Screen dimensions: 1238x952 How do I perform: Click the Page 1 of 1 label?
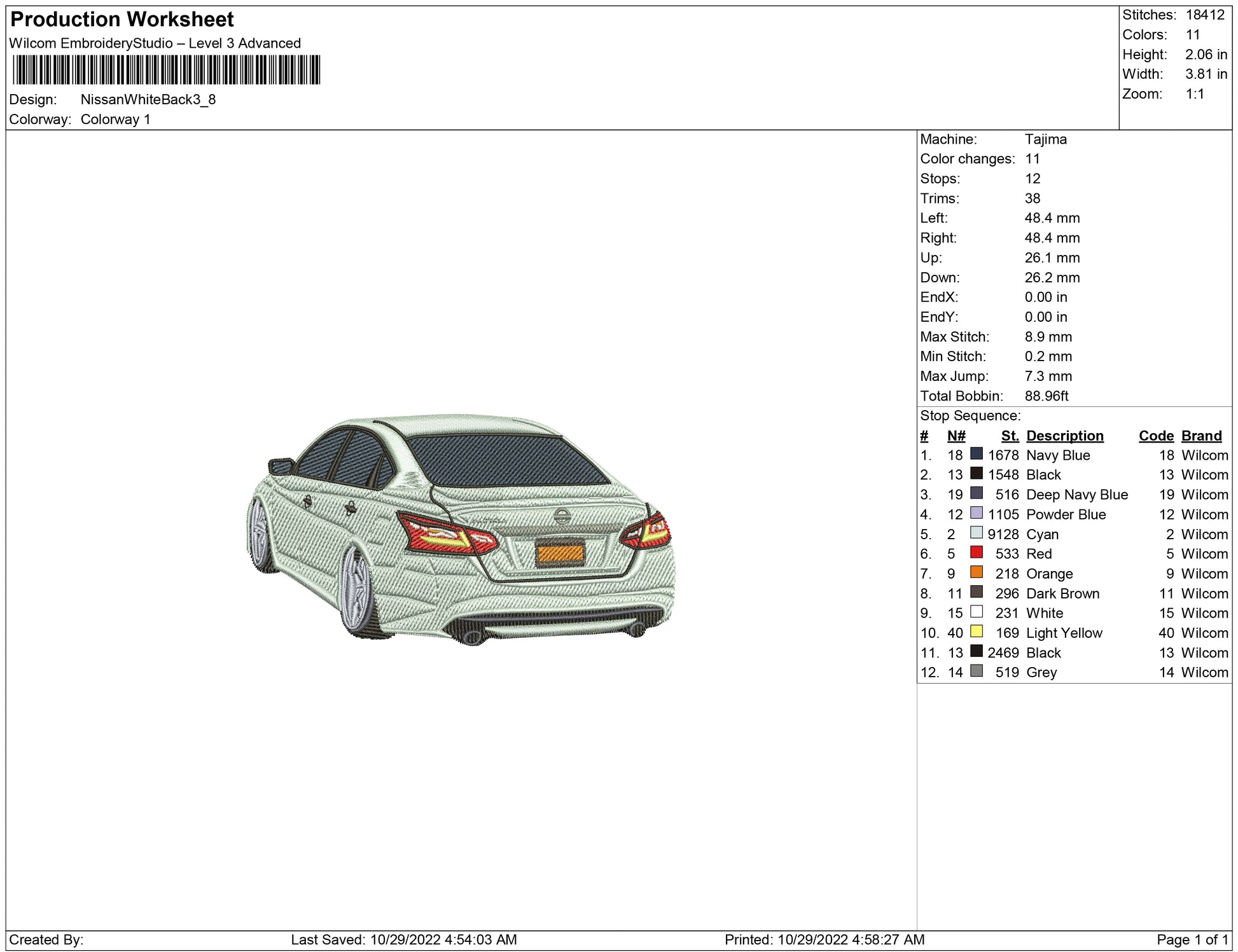(x=1192, y=939)
